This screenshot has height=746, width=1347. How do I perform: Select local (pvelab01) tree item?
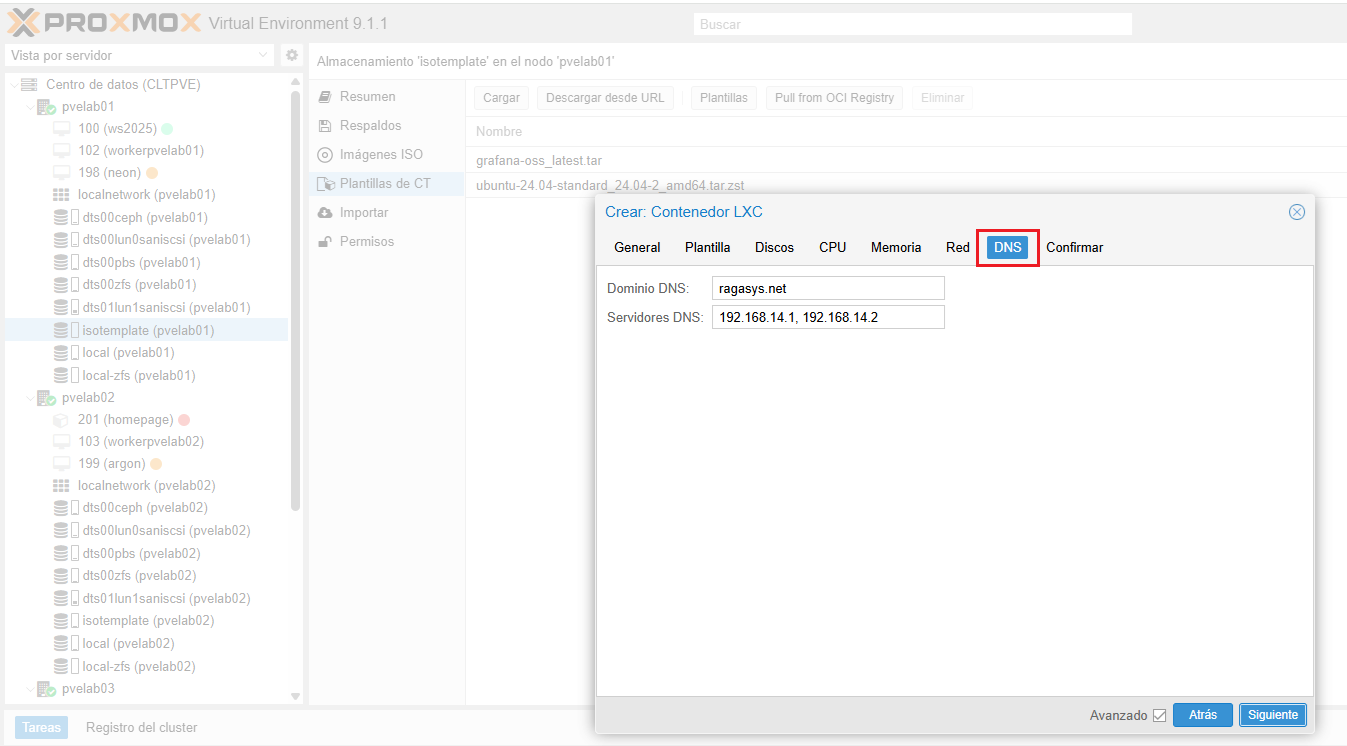pos(146,352)
